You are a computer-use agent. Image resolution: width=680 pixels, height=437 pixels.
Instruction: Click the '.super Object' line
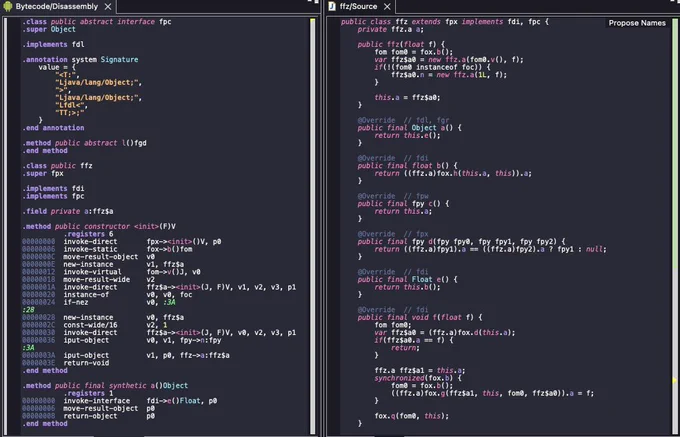click(x=49, y=29)
